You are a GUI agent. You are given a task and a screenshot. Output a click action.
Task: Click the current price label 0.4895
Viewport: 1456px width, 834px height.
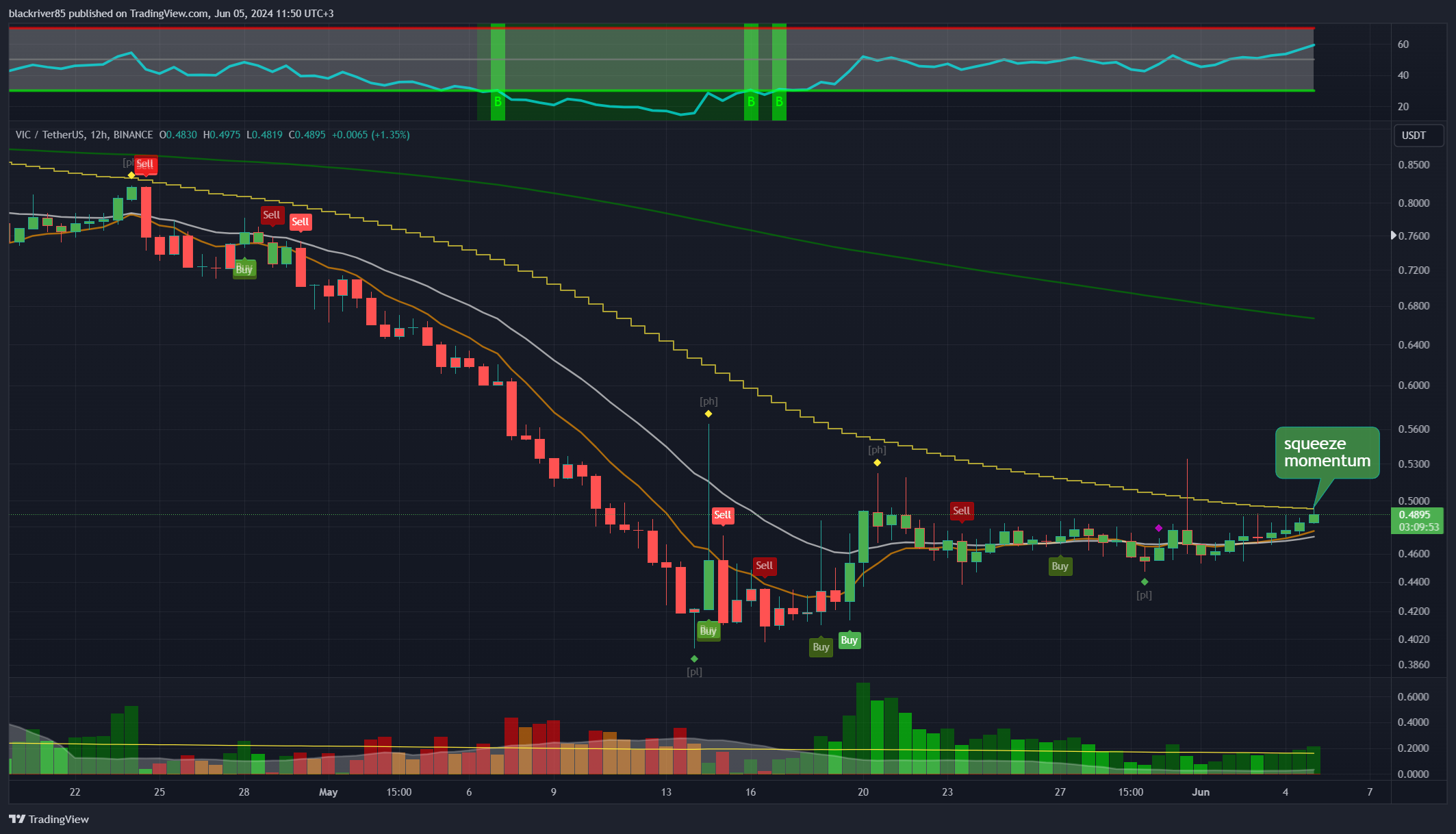1414,515
